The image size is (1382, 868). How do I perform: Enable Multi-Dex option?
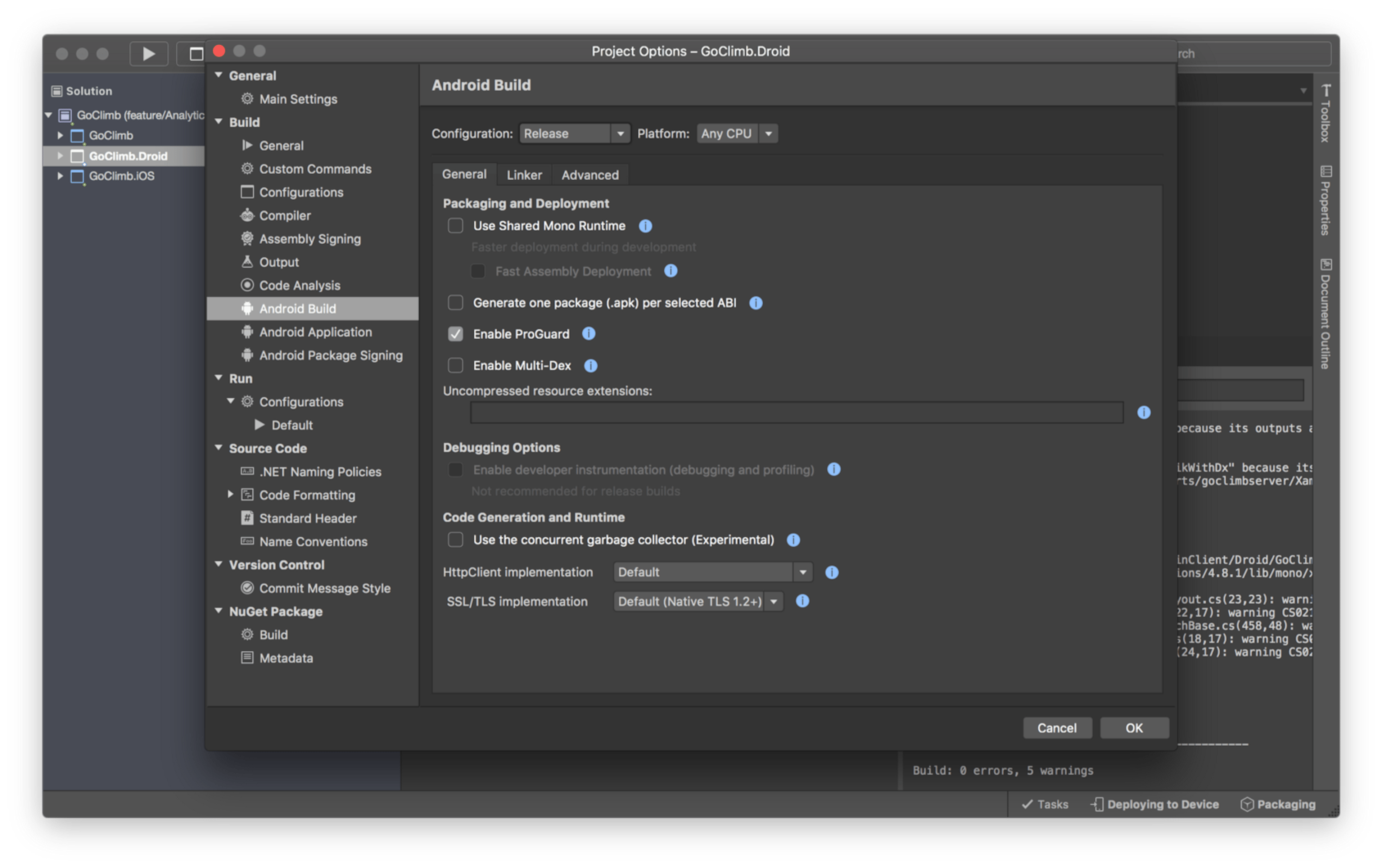[455, 365]
